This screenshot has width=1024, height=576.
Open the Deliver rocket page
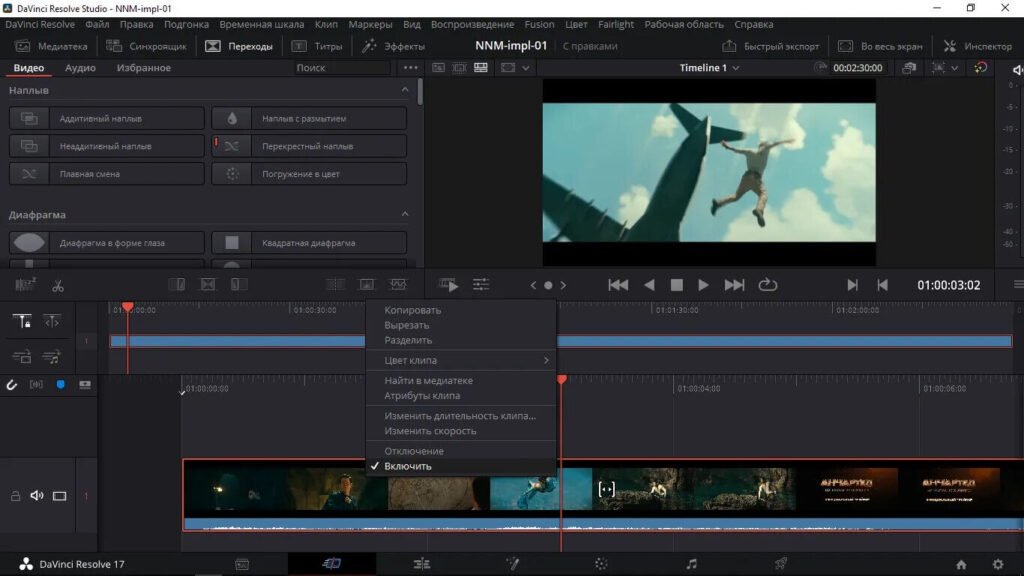click(780, 564)
